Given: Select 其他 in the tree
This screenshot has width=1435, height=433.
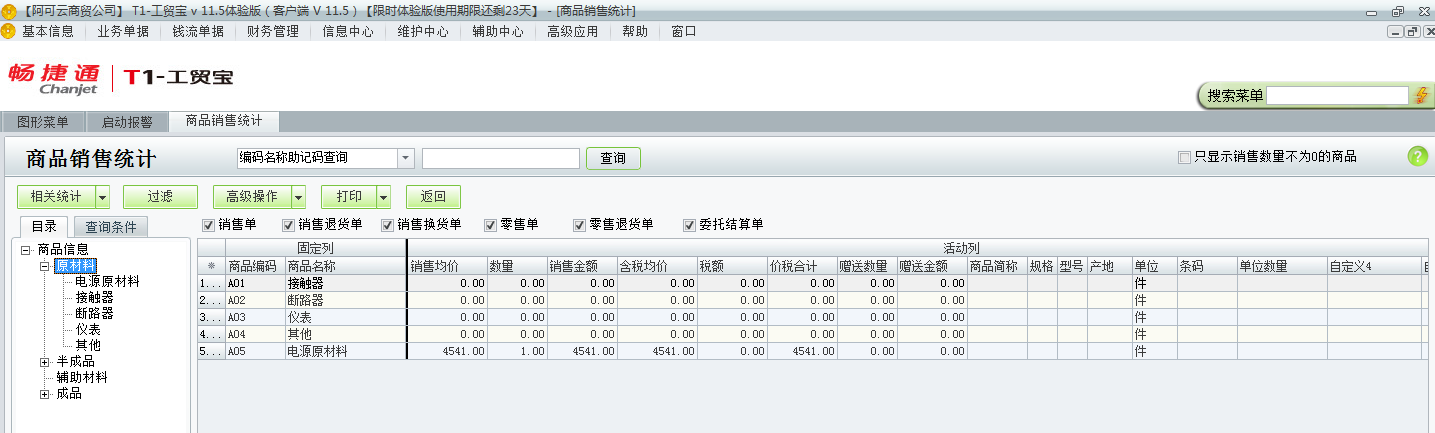Looking at the screenshot, I should [x=88, y=345].
